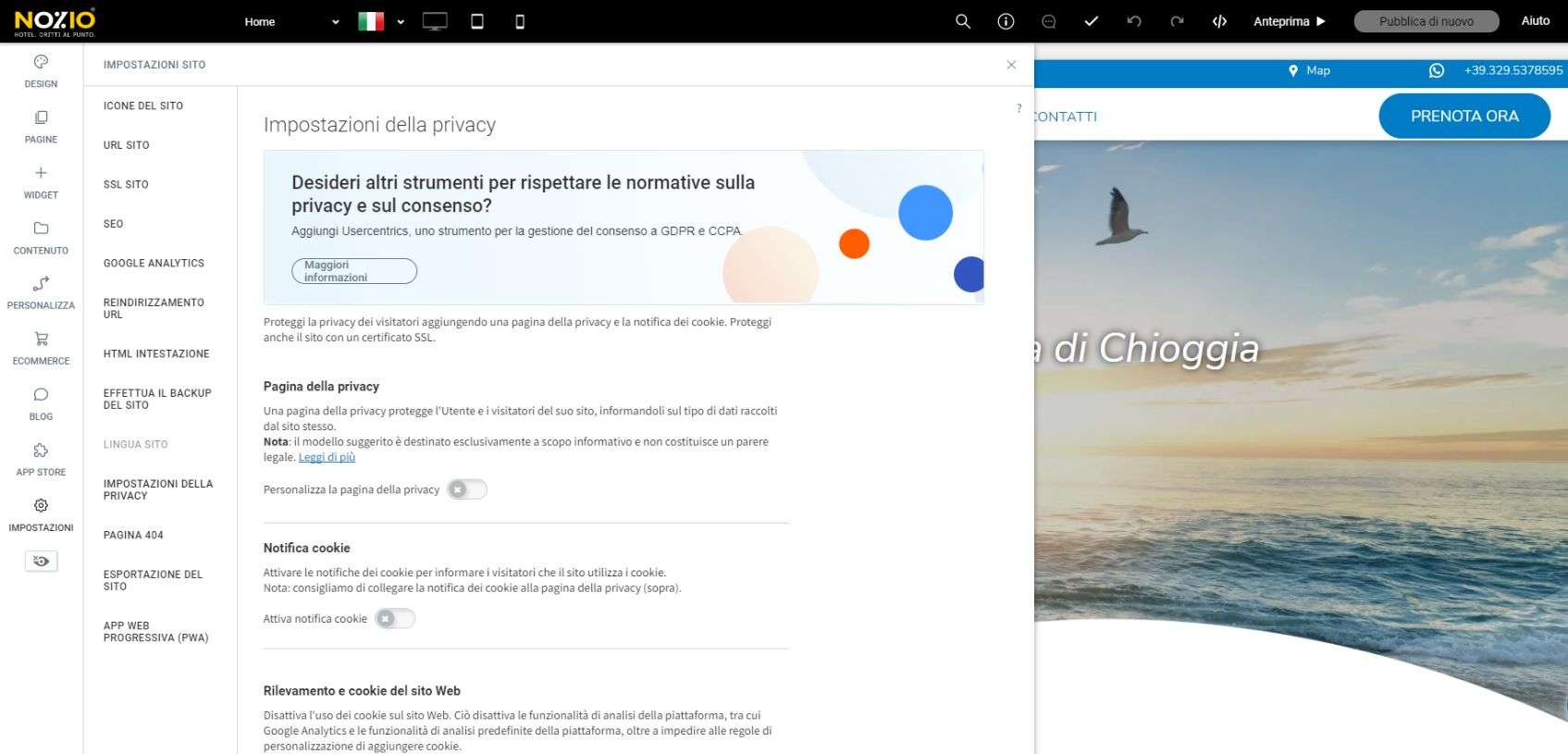The height and width of the screenshot is (754, 1568).
Task: Open the Ecommerce cart icon
Action: pos(41,340)
